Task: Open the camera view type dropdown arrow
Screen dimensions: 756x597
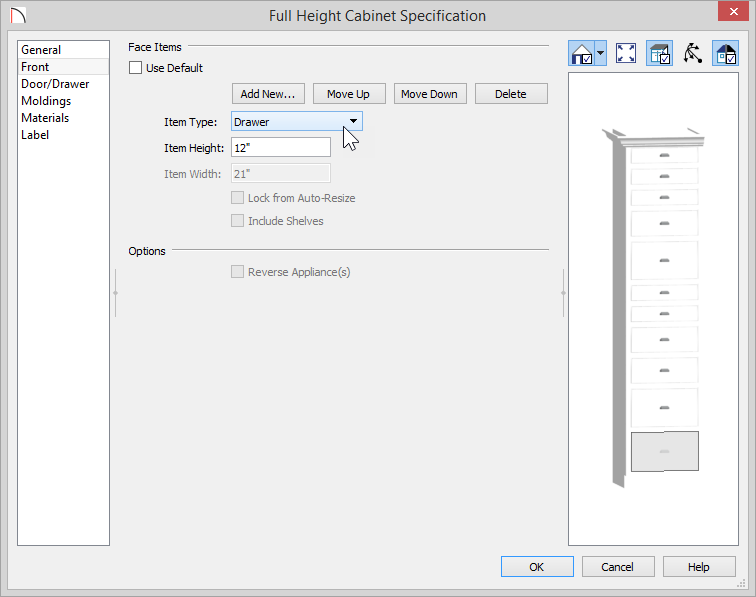Action: tap(601, 54)
